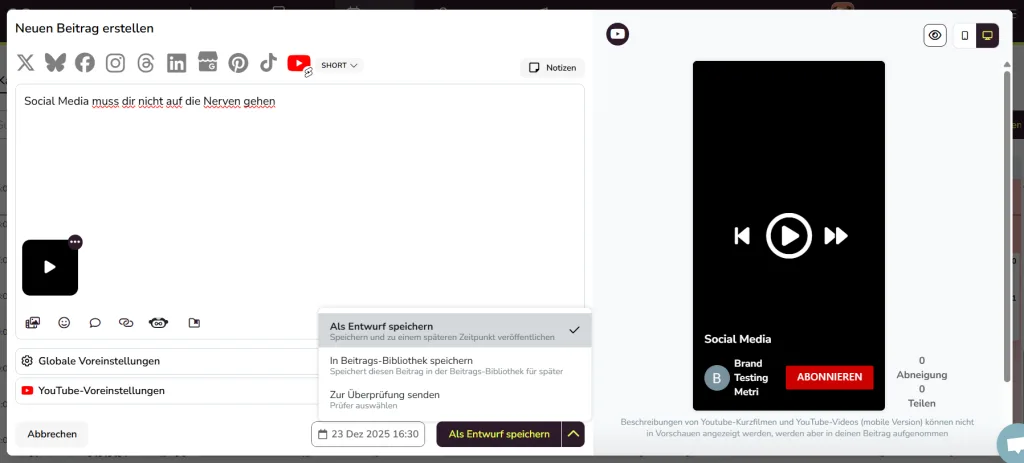This screenshot has width=1024, height=463.
Task: Select the TikTok network icon
Action: (x=268, y=63)
